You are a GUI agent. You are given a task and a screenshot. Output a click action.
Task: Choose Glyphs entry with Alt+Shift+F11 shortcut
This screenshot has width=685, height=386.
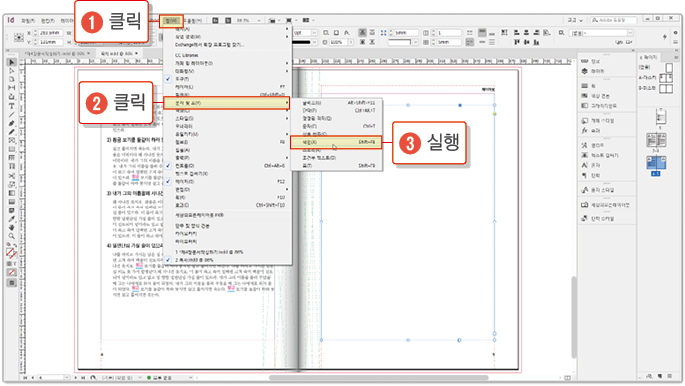tap(337, 103)
